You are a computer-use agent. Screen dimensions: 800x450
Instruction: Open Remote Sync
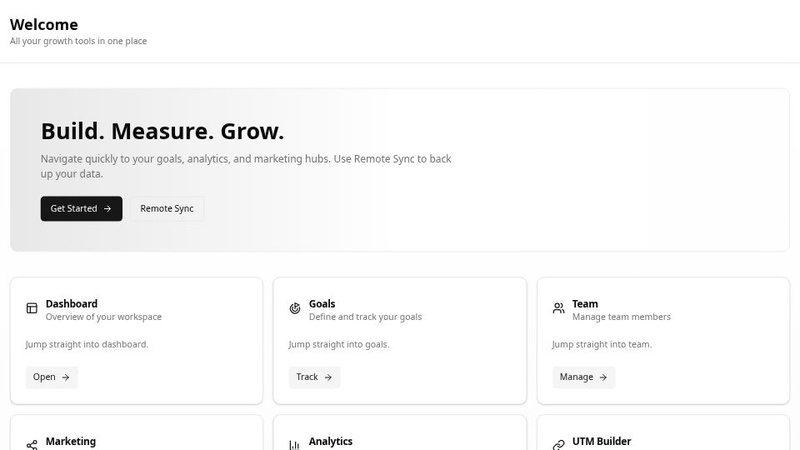167,209
